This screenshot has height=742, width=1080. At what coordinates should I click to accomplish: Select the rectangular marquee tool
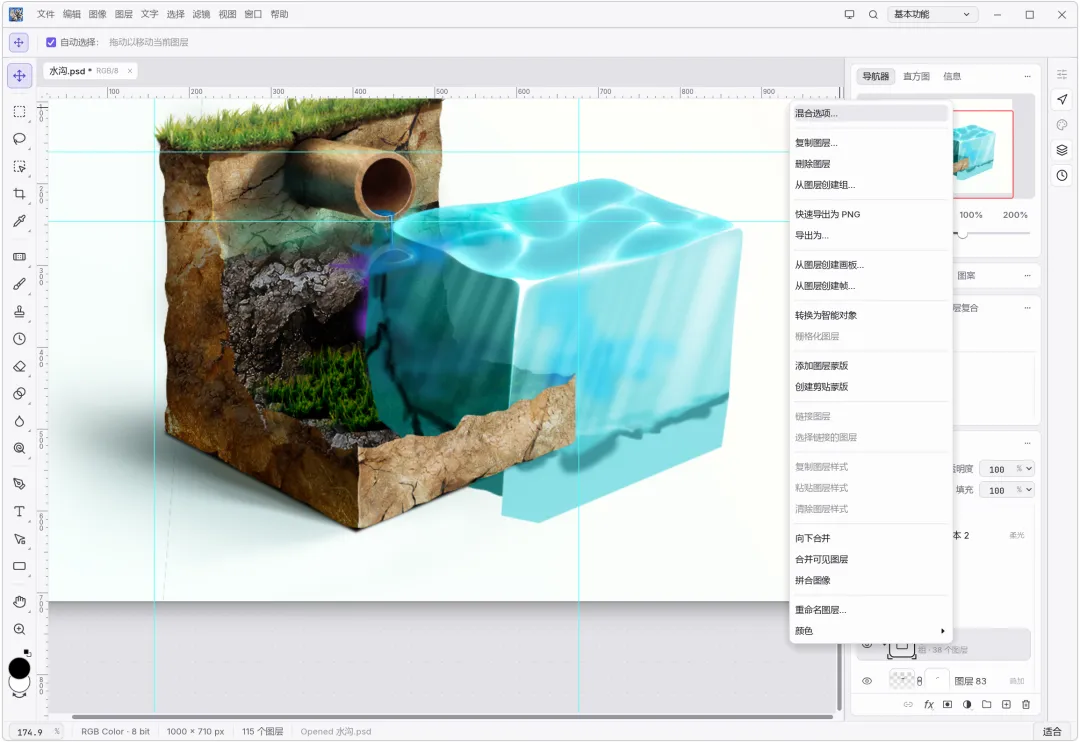(19, 112)
